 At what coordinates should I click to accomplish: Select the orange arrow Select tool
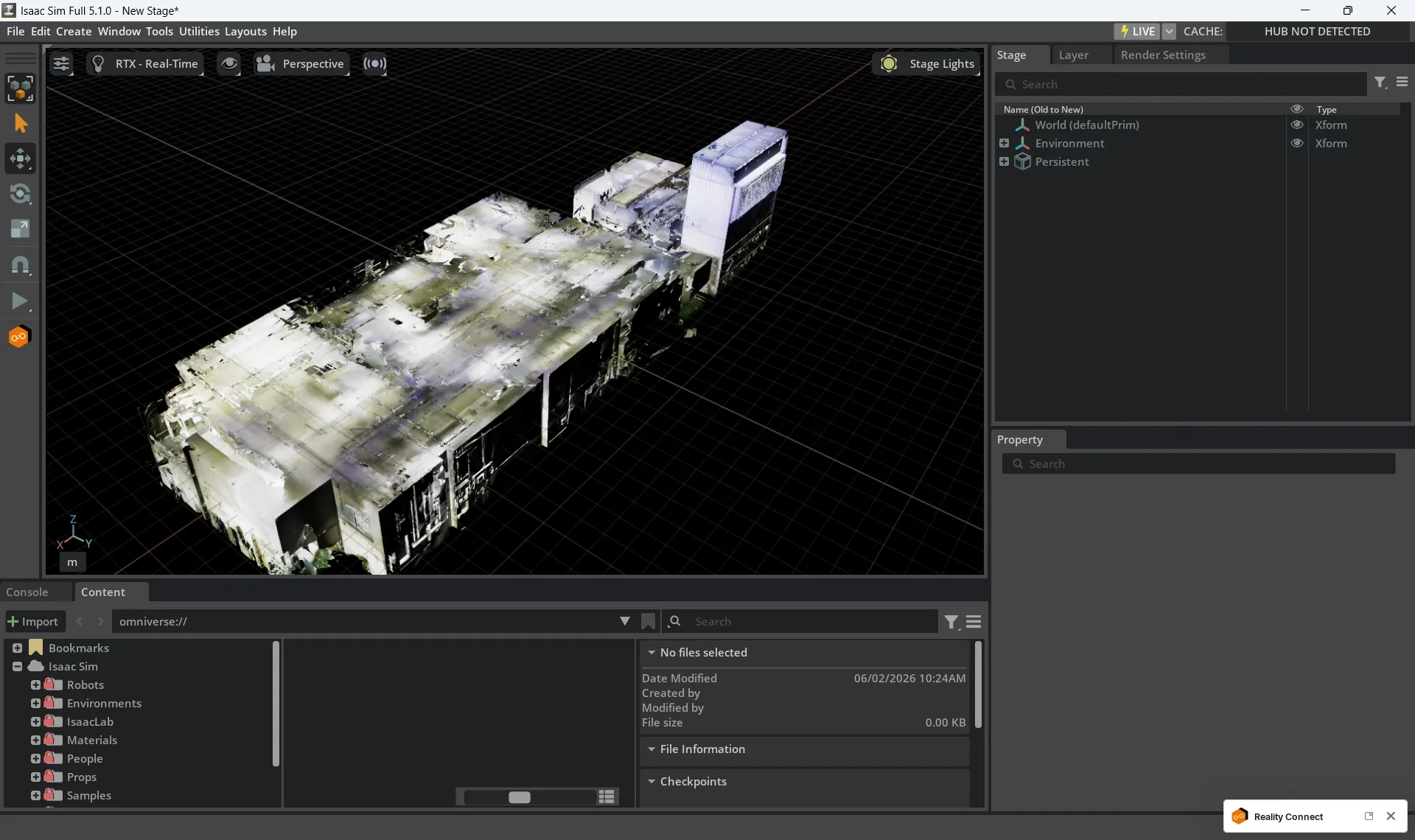click(x=20, y=123)
